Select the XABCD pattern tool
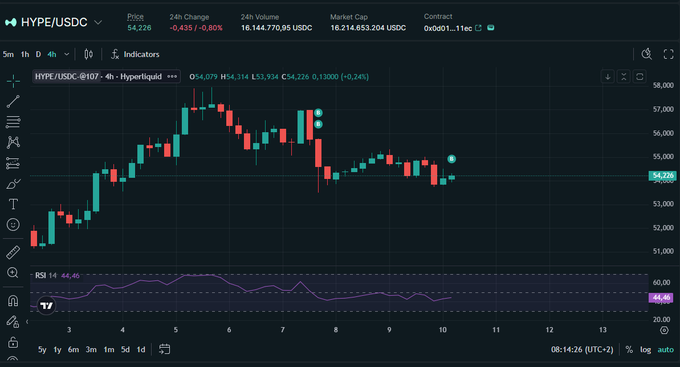680x367 pixels. pos(13,142)
